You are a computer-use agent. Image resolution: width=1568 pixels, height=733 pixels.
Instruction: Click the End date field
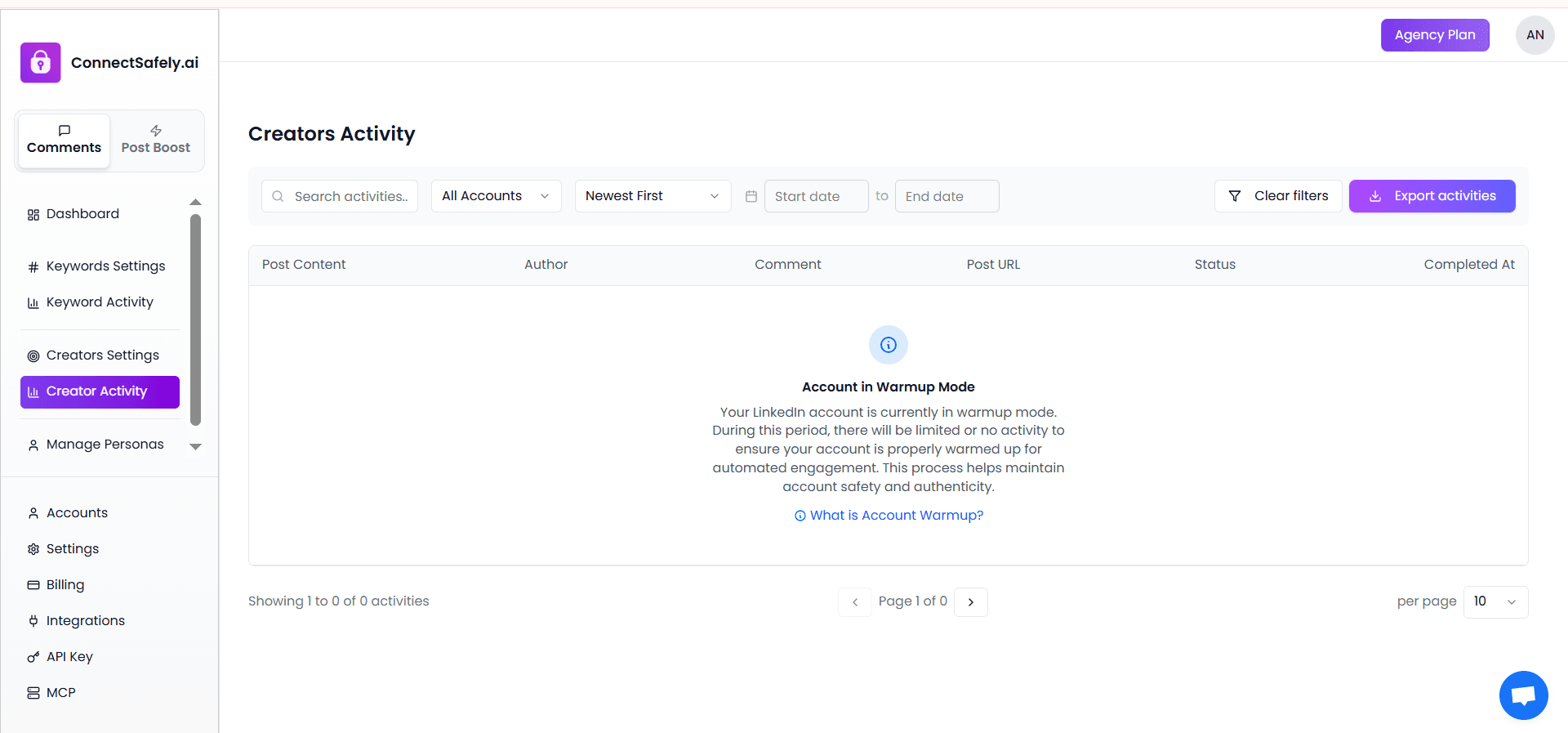[947, 196]
